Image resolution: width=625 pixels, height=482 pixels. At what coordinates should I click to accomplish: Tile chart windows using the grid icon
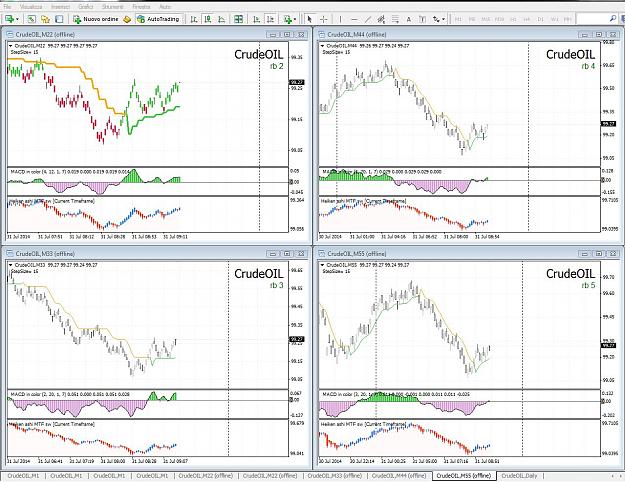pos(238,19)
